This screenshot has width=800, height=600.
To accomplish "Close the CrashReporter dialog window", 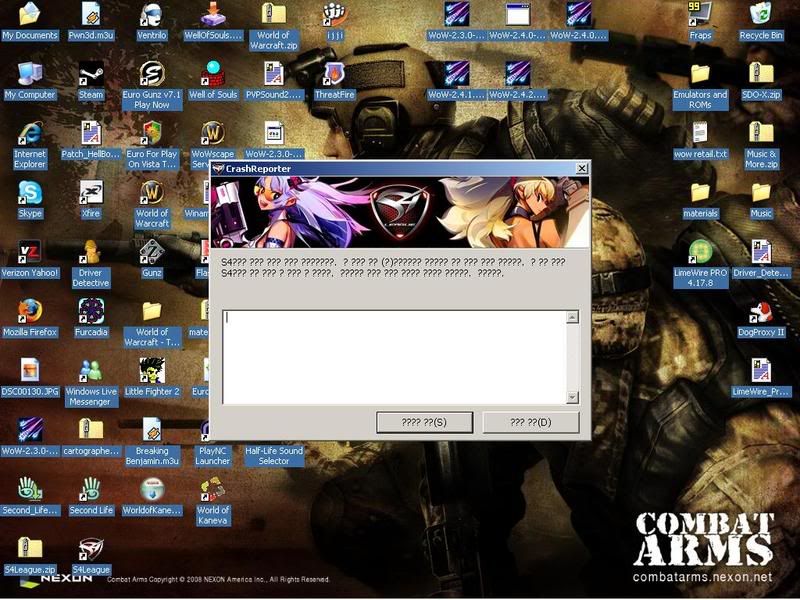I will click(x=582, y=169).
